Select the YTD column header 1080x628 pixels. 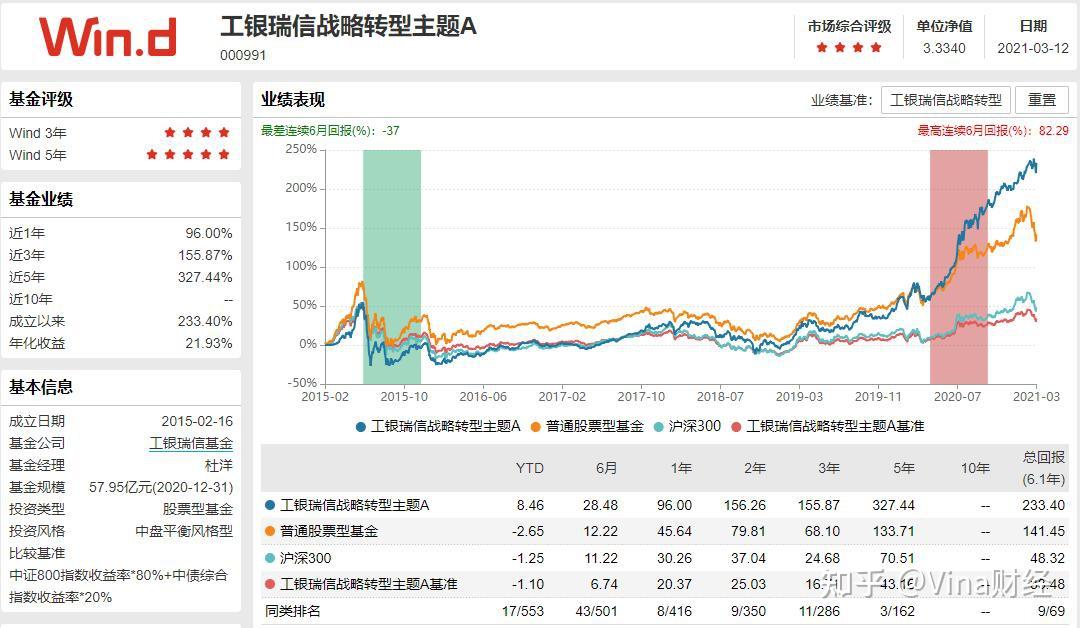coord(530,468)
